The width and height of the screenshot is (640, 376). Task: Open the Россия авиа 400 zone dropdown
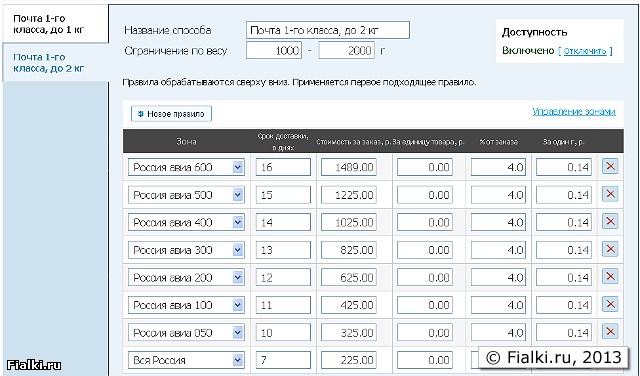pos(186,222)
